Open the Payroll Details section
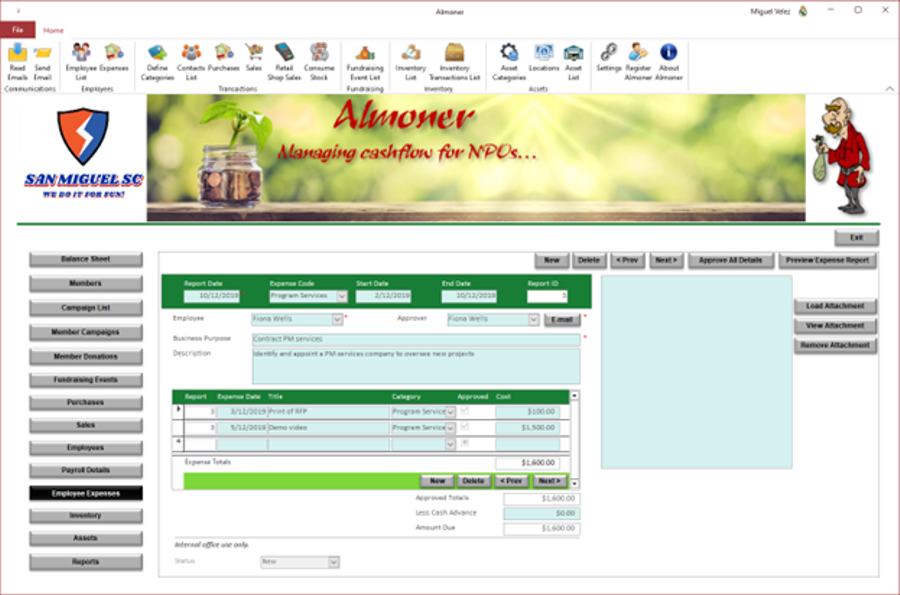The height and width of the screenshot is (595, 900). pyautogui.click(x=86, y=470)
